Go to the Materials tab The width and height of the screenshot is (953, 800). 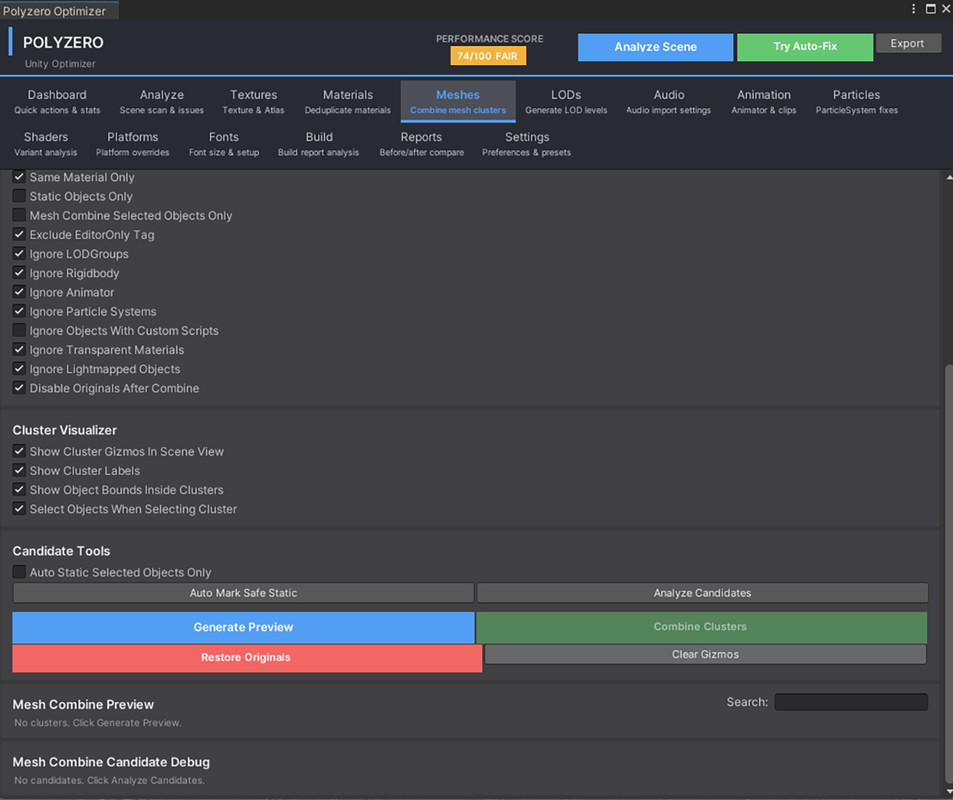click(348, 102)
